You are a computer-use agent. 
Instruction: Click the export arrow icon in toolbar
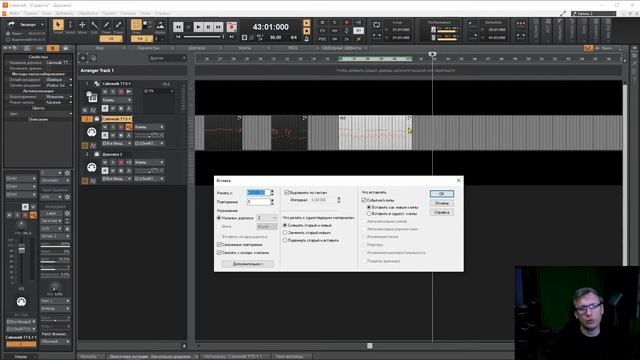click(x=11, y=24)
